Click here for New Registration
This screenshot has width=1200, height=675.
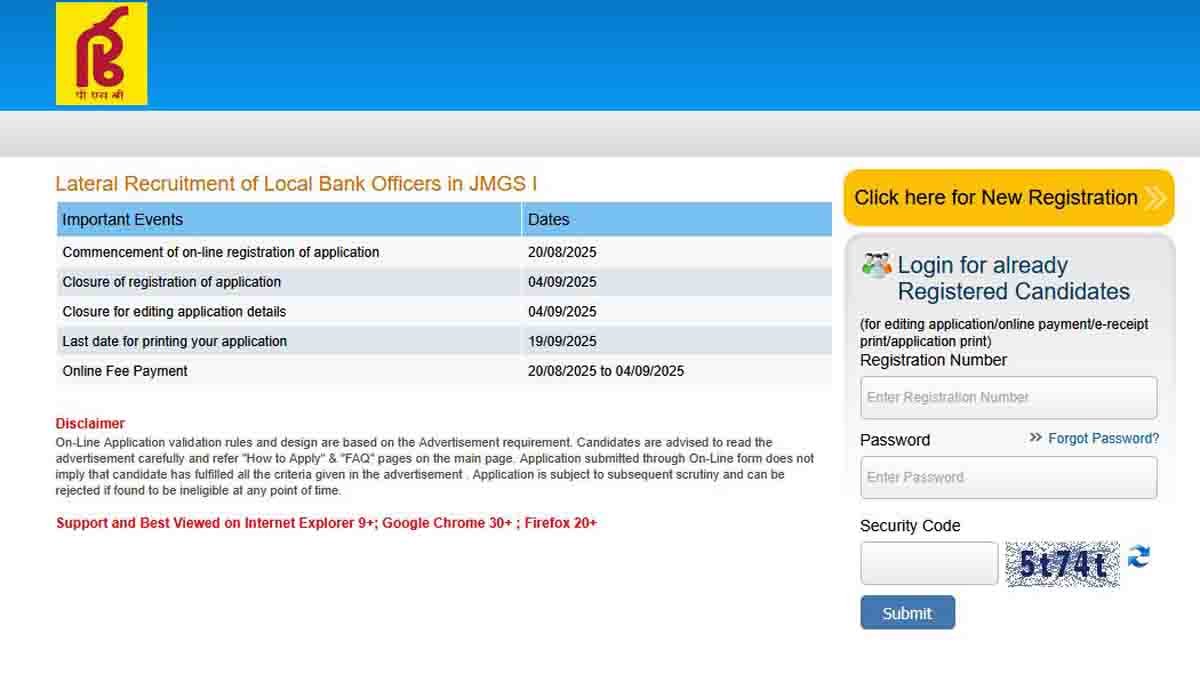pos(996,198)
